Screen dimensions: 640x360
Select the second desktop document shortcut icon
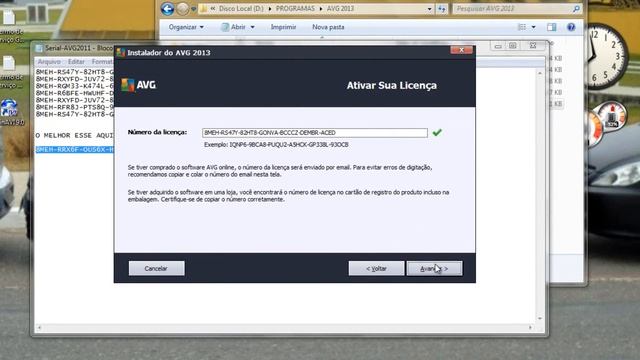pyautogui.click(x=9, y=64)
